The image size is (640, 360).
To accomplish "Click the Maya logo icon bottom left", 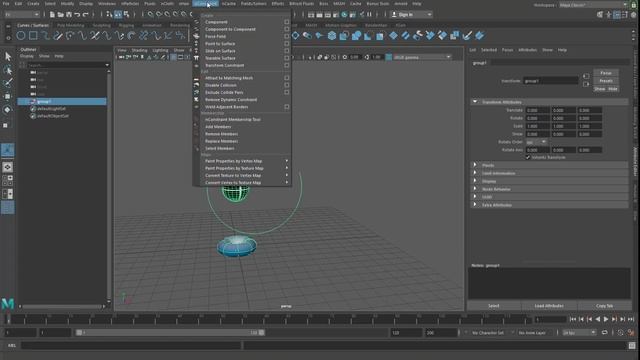I will pyautogui.click(x=8, y=304).
